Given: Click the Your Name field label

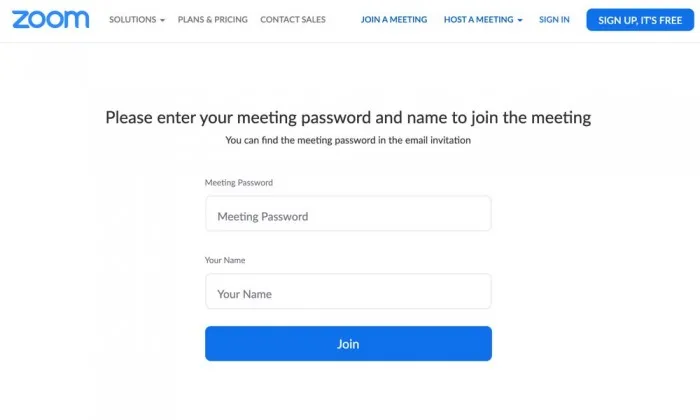Looking at the screenshot, I should pyautogui.click(x=225, y=260).
